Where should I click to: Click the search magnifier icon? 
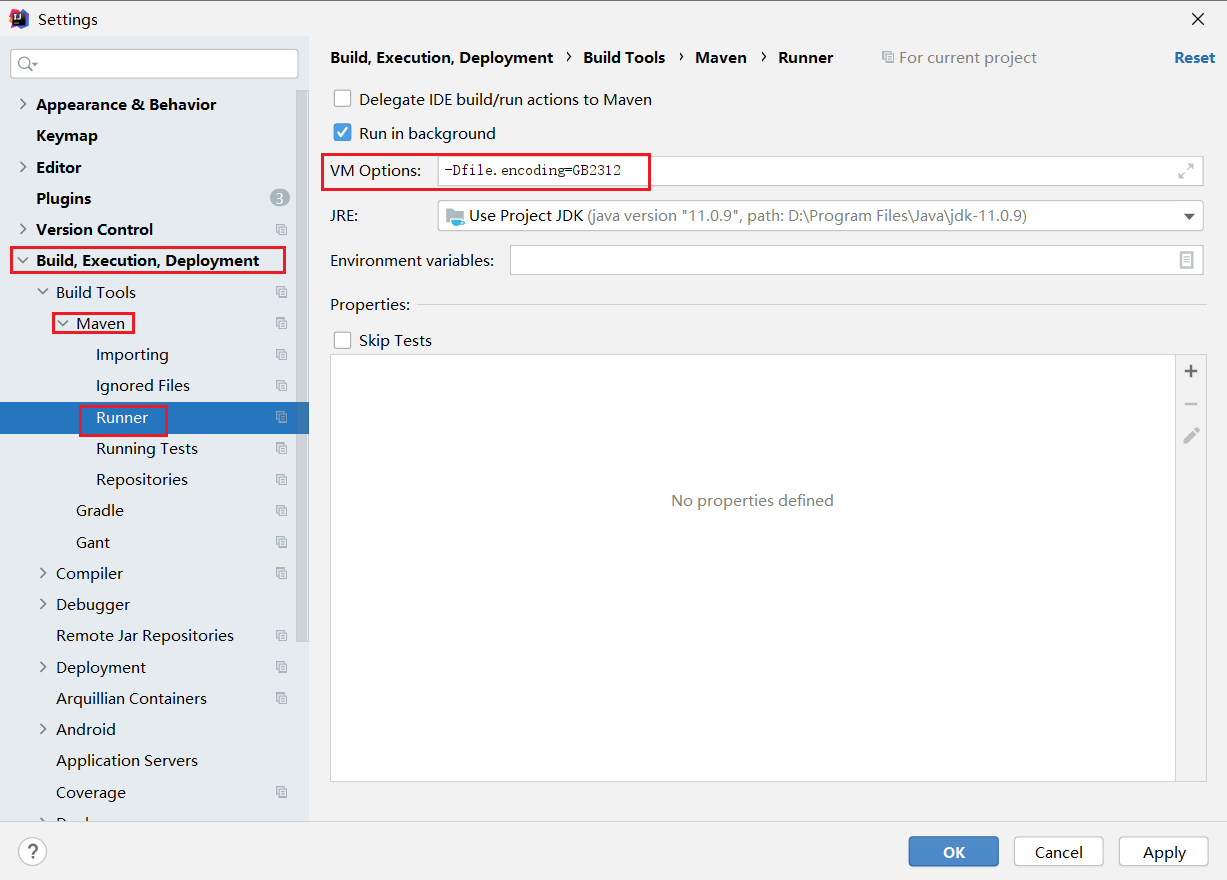27,64
